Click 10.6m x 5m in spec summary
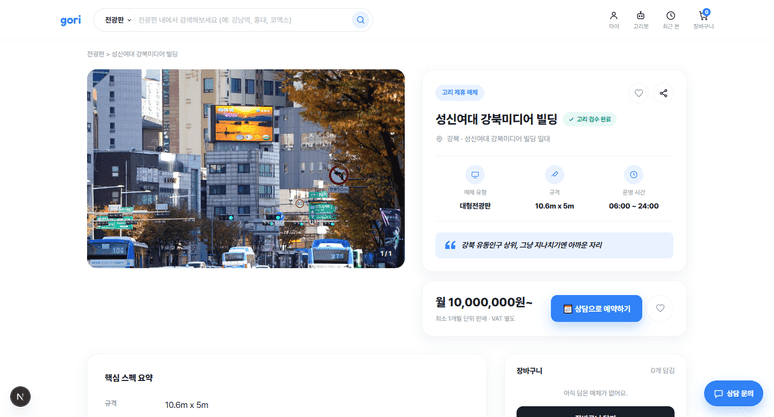The height and width of the screenshot is (417, 774). (x=187, y=405)
